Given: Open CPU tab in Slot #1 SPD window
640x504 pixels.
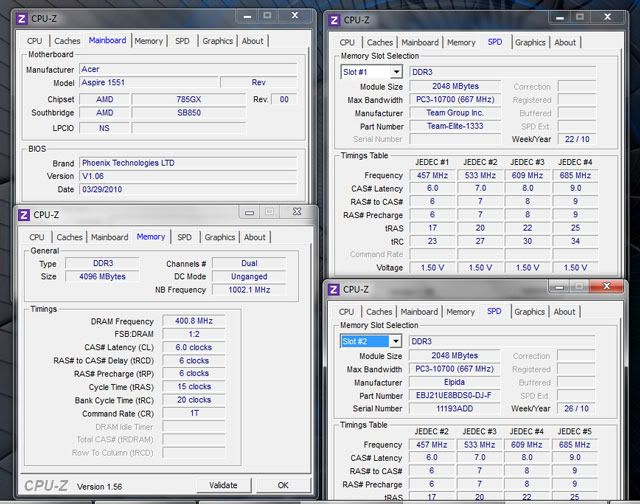Looking at the screenshot, I should click(347, 42).
